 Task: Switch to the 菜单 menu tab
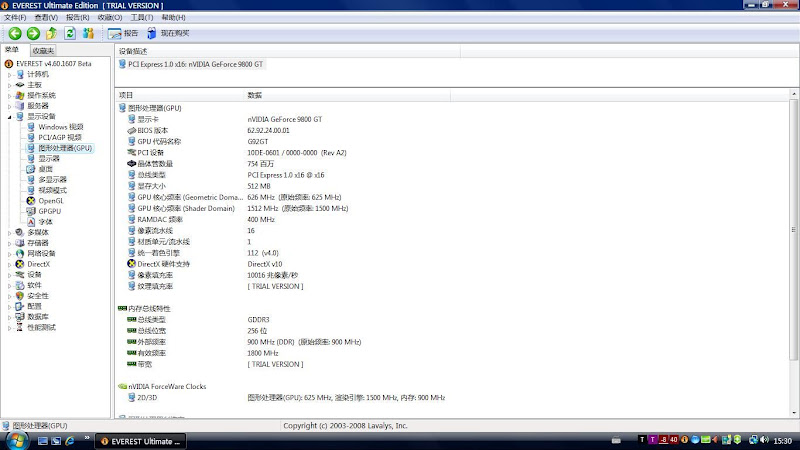(x=12, y=50)
